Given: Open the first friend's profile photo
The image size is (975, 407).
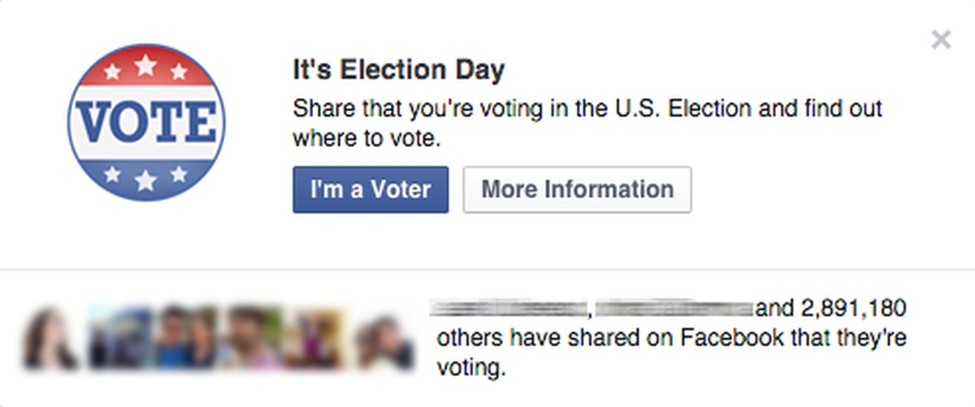Looking at the screenshot, I should point(52,338).
